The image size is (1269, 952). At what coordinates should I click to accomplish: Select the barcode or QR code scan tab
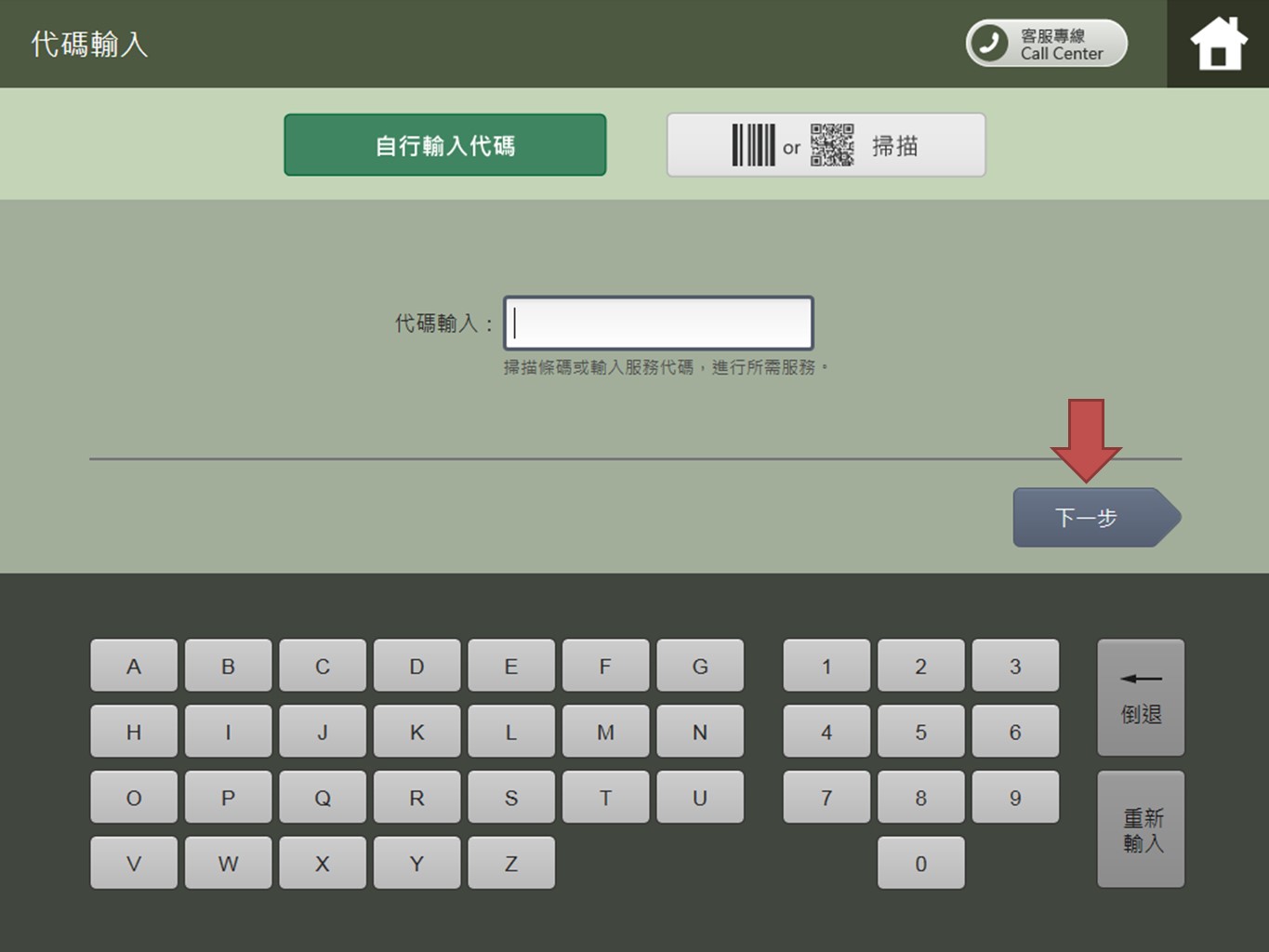coord(826,145)
